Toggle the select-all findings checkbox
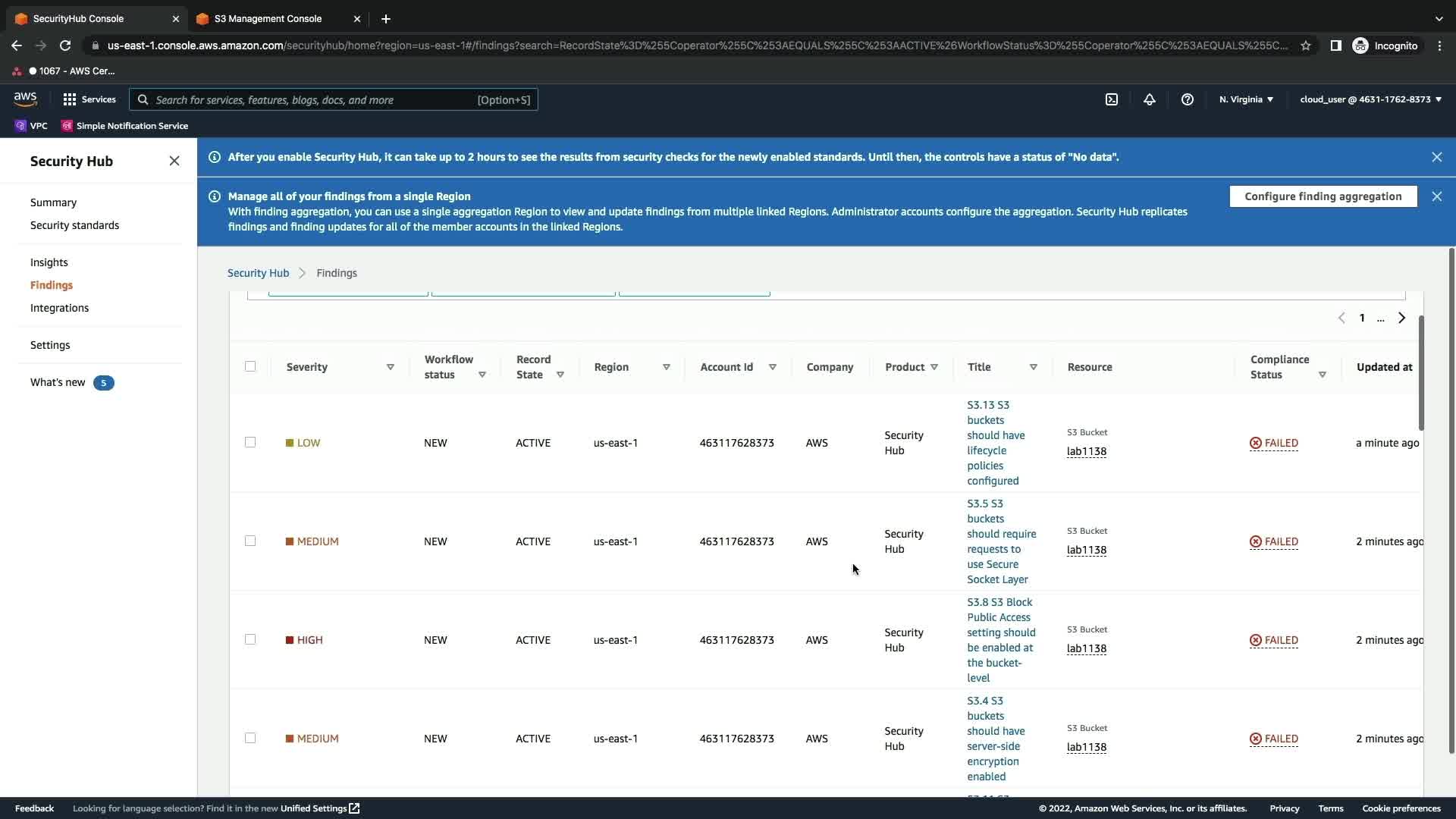The height and width of the screenshot is (819, 1456). coord(250,366)
